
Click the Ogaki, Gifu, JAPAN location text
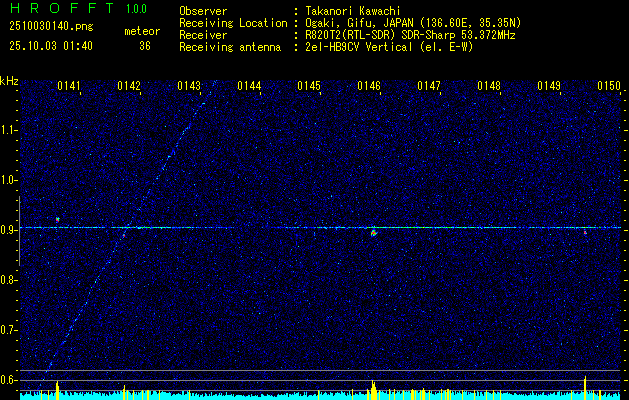[413, 23]
